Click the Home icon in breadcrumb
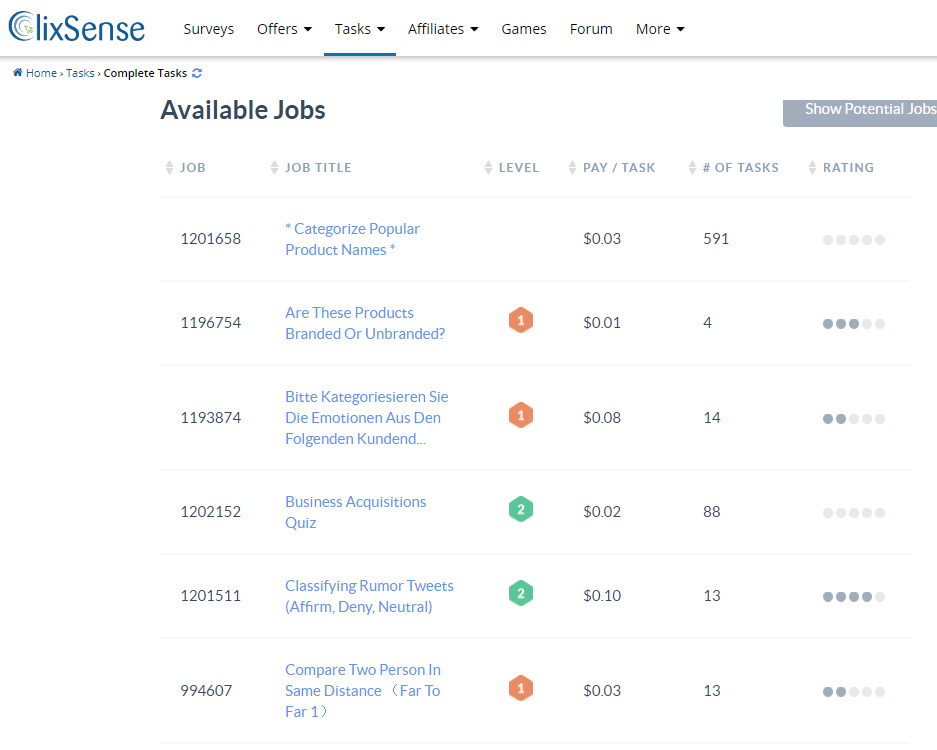The image size is (937, 750). tap(18, 72)
